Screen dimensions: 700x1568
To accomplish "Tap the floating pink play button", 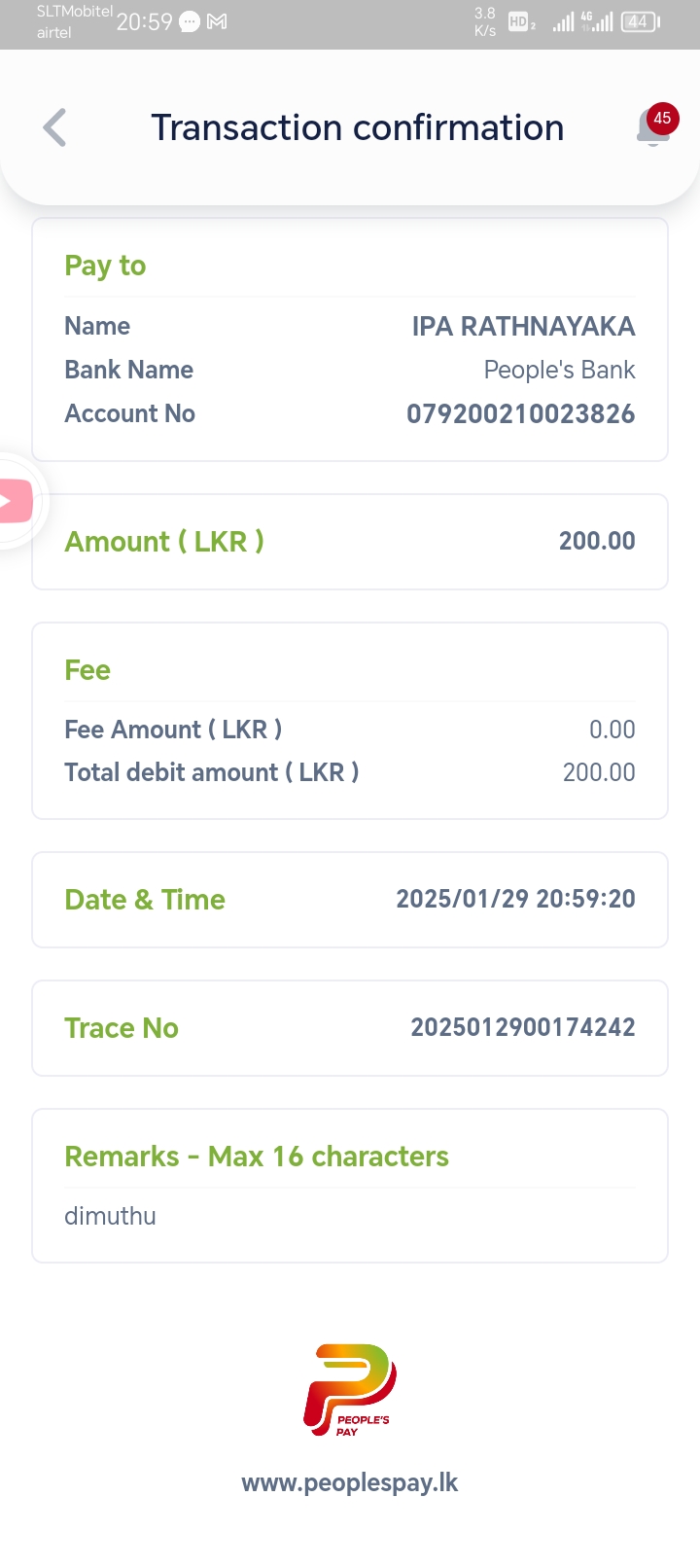I will click(x=14, y=502).
